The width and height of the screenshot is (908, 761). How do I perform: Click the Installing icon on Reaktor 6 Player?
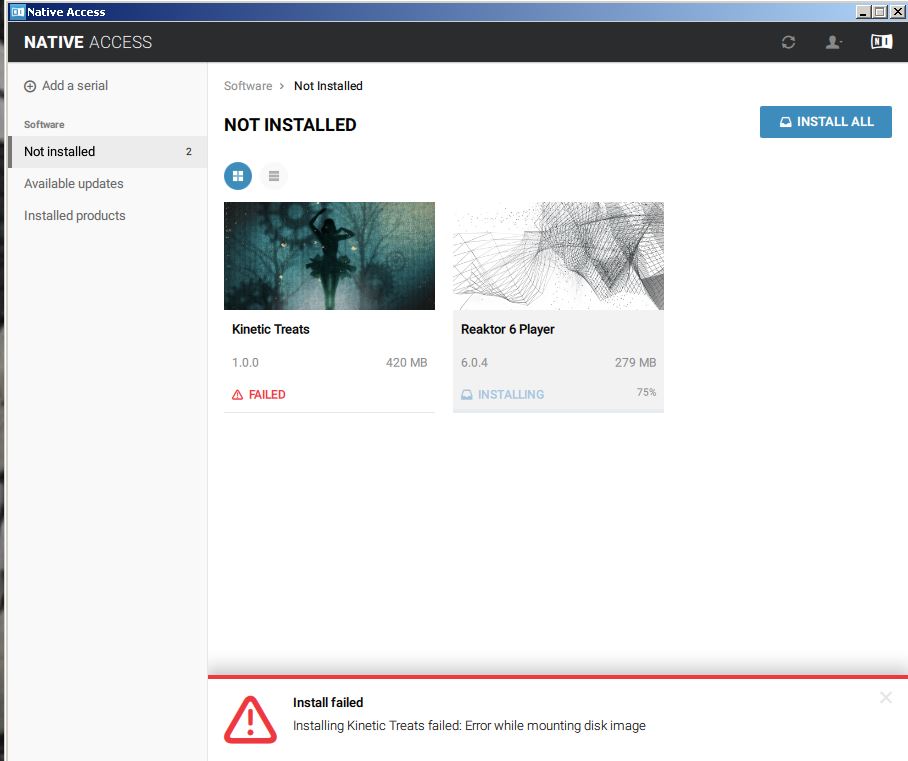(467, 395)
